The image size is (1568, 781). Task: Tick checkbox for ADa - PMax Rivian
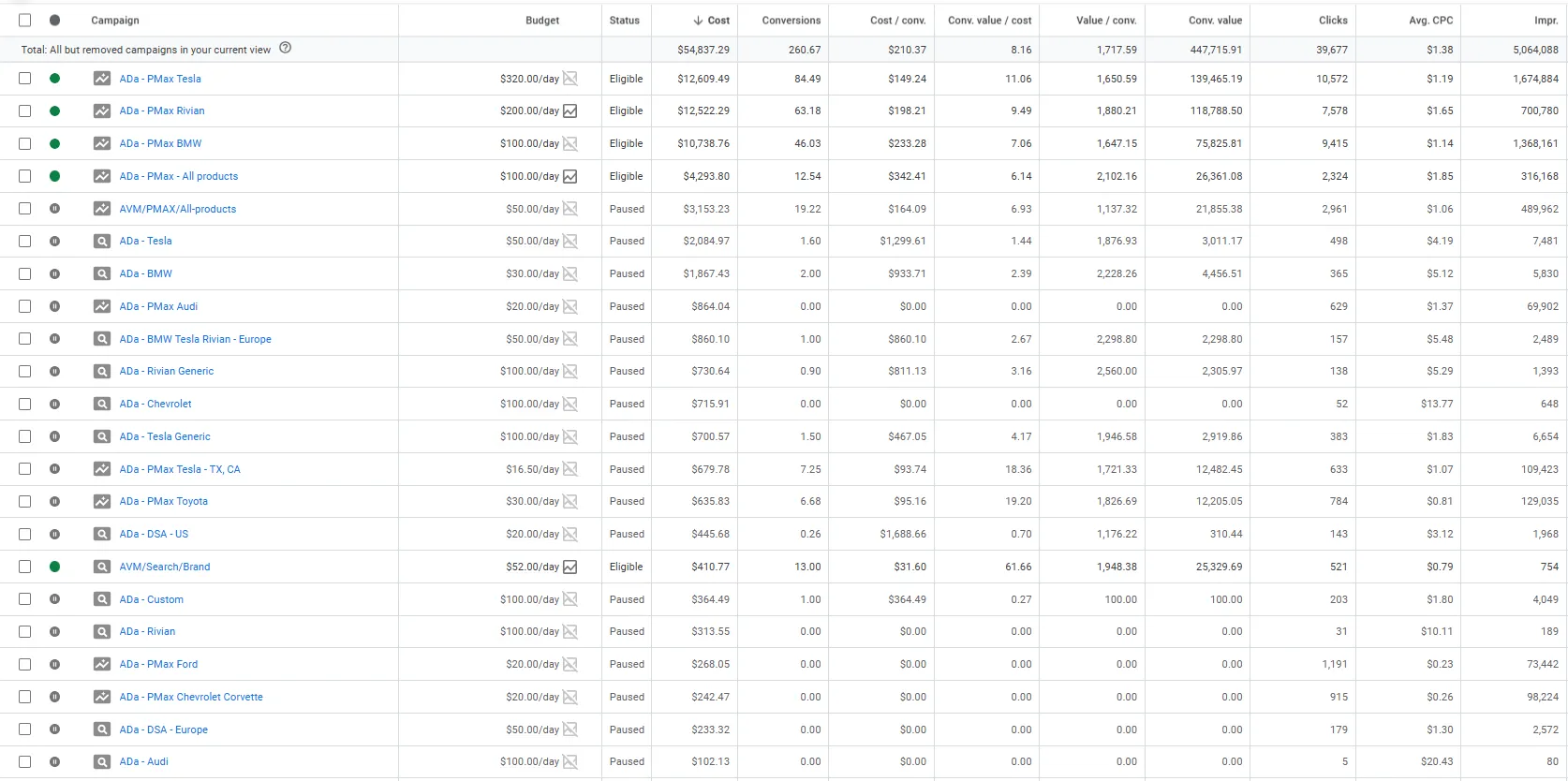[25, 111]
